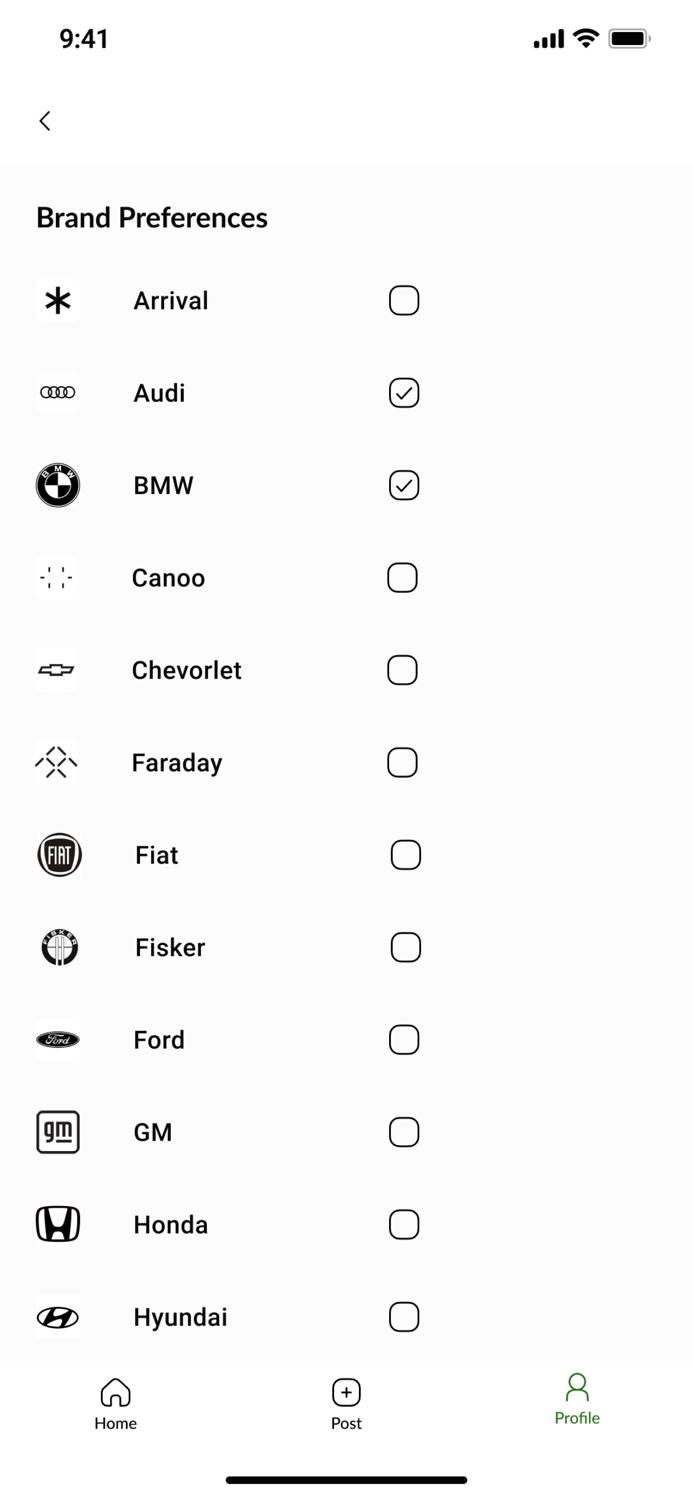
Task: Click the GM square logo
Action: [57, 1132]
